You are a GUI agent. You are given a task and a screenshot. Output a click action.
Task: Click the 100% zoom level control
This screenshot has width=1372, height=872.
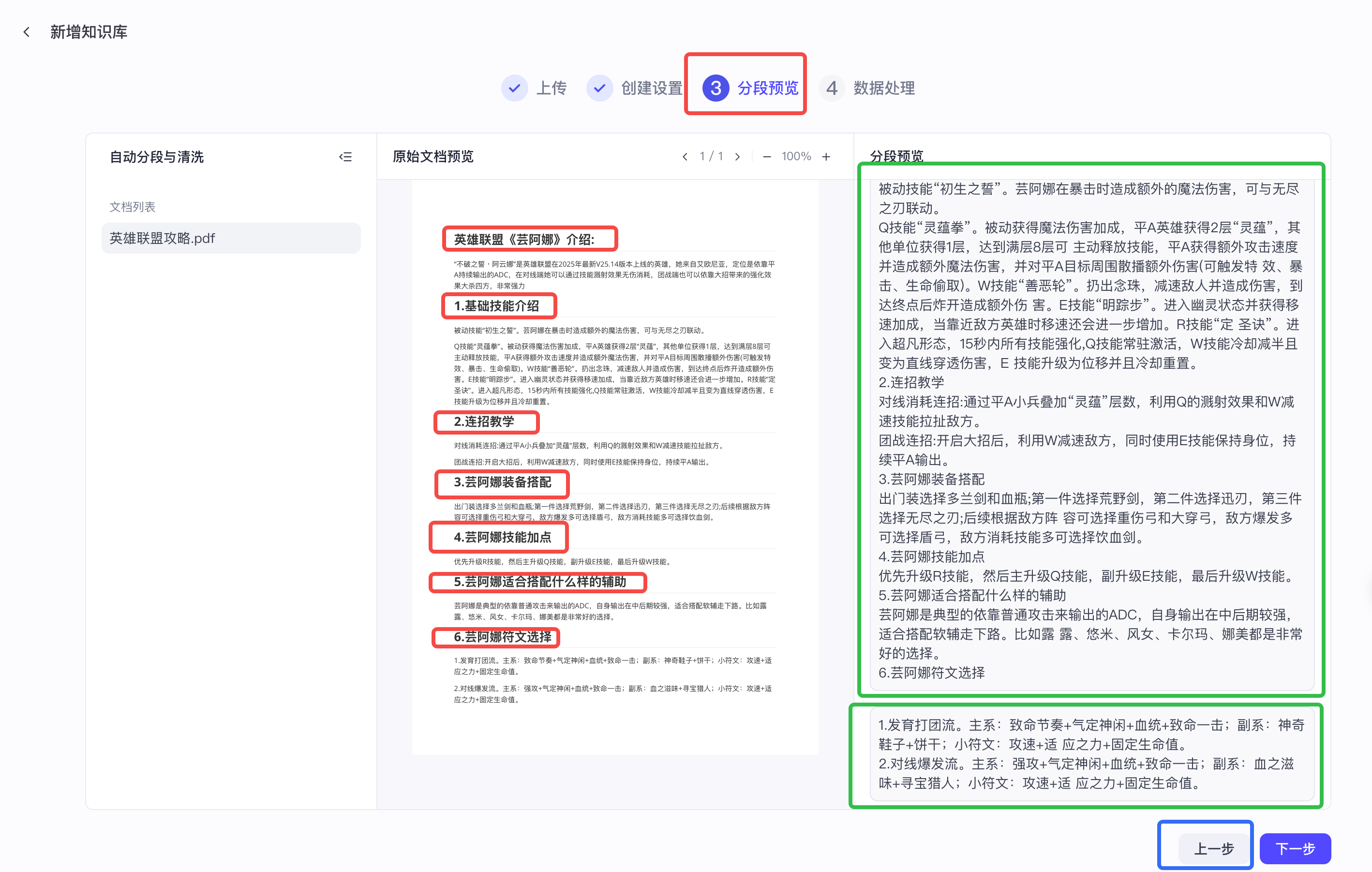(x=796, y=156)
